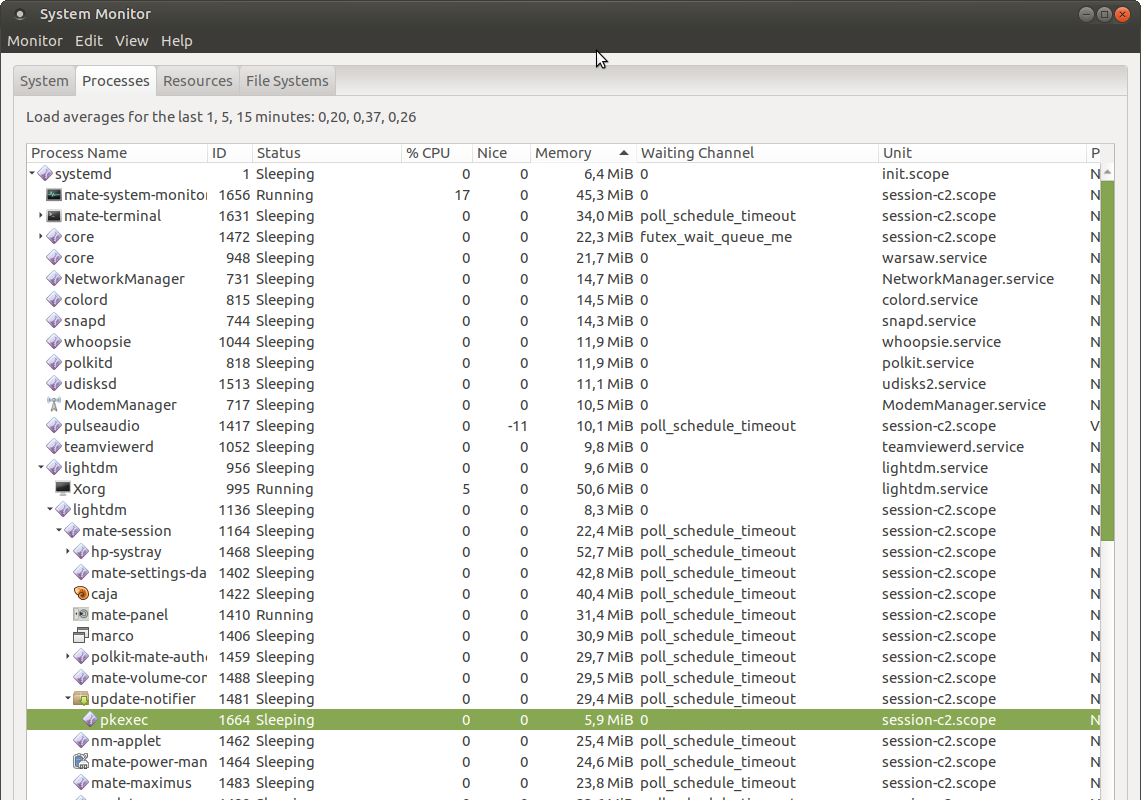1141x800 pixels.
Task: Click the NetworkManager process icon
Action: point(54,279)
